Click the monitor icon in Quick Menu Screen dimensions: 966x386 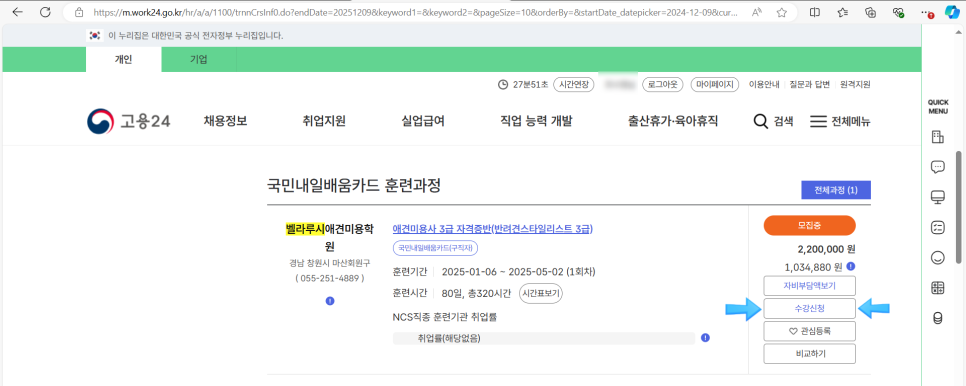tap(938, 197)
